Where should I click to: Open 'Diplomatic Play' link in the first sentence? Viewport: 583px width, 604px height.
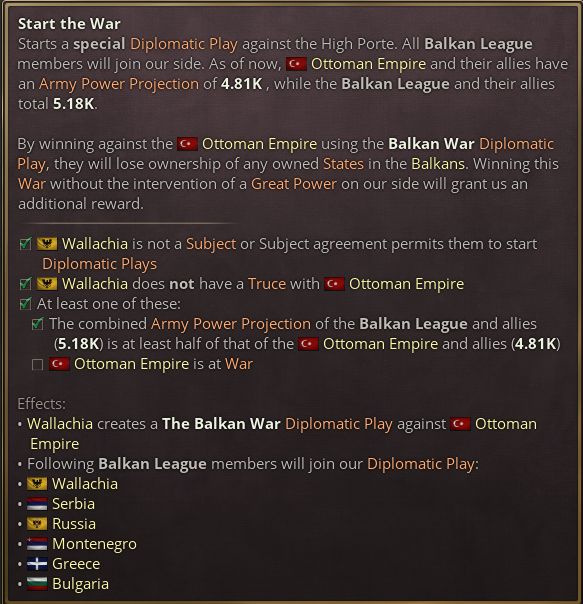pyautogui.click(x=184, y=44)
